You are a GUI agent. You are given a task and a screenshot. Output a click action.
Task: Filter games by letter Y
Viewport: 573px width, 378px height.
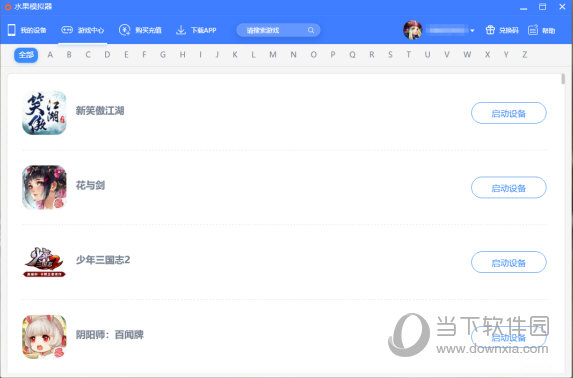coord(506,55)
